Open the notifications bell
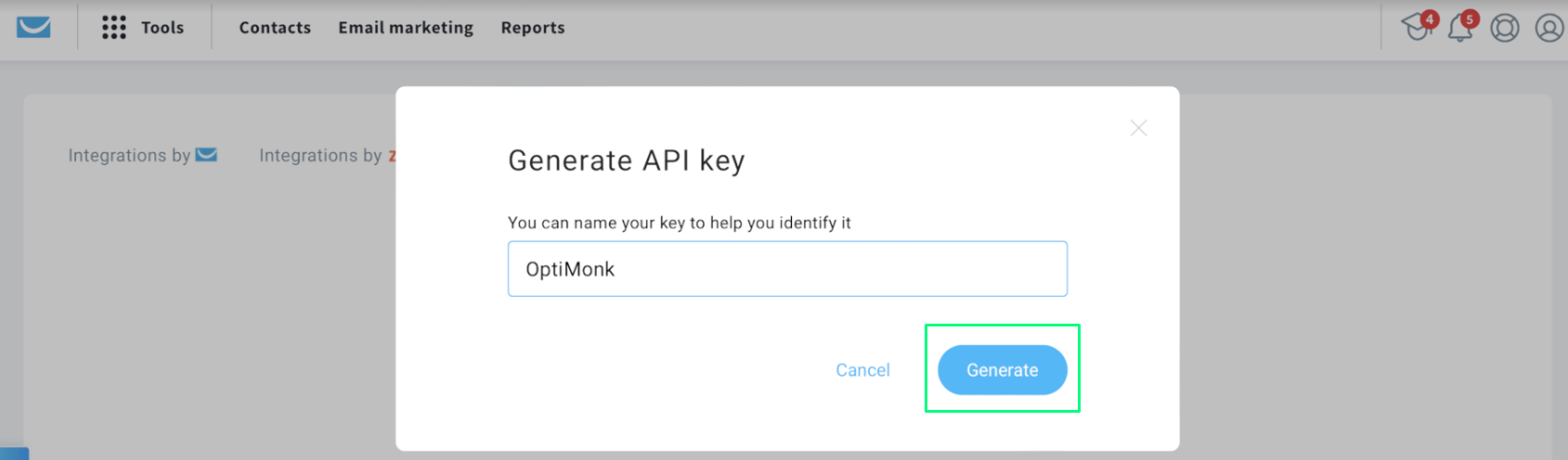Image resolution: width=1568 pixels, height=460 pixels. click(1461, 27)
